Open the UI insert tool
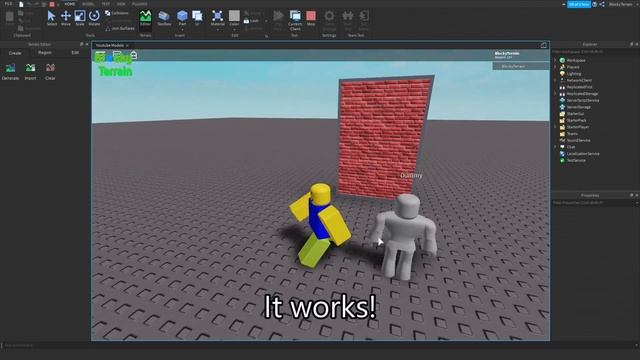 point(197,18)
